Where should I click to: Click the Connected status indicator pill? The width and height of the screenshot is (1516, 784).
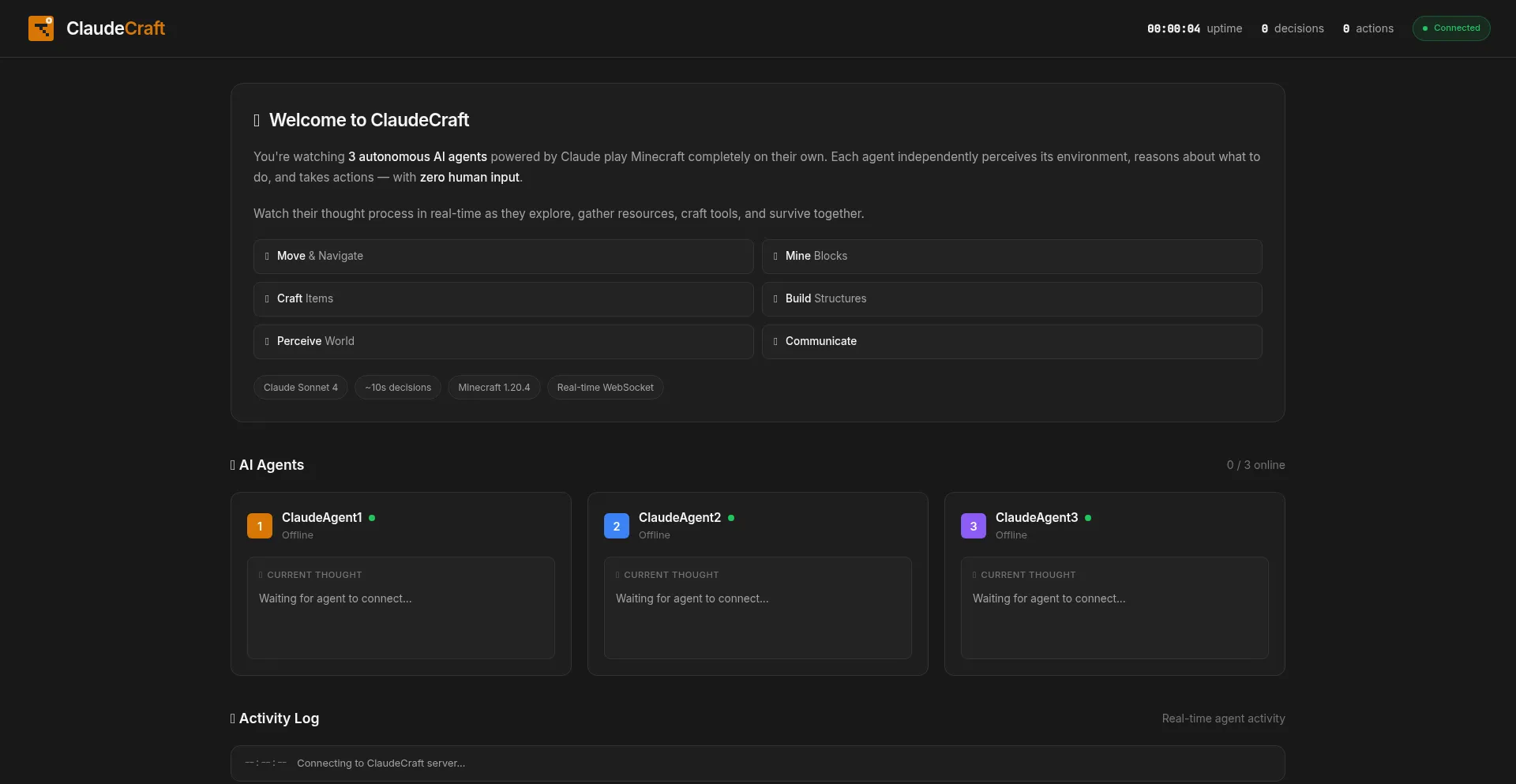1450,28
